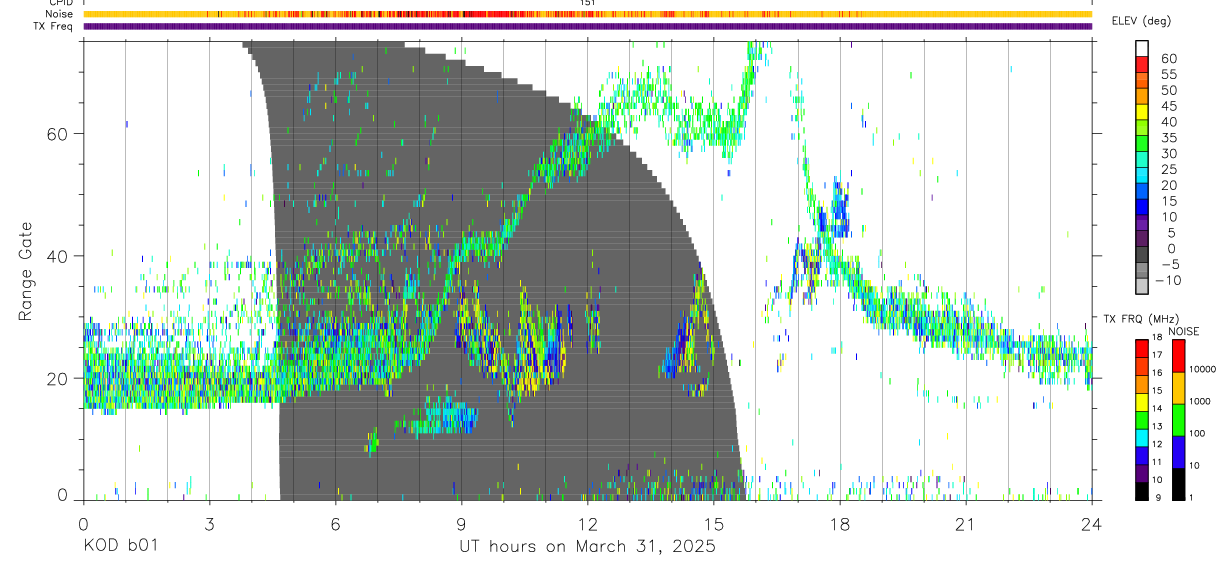This screenshot has width=1228, height=567.
Task: Click the 10000 label on NOISE colorbar
Action: [1202, 370]
